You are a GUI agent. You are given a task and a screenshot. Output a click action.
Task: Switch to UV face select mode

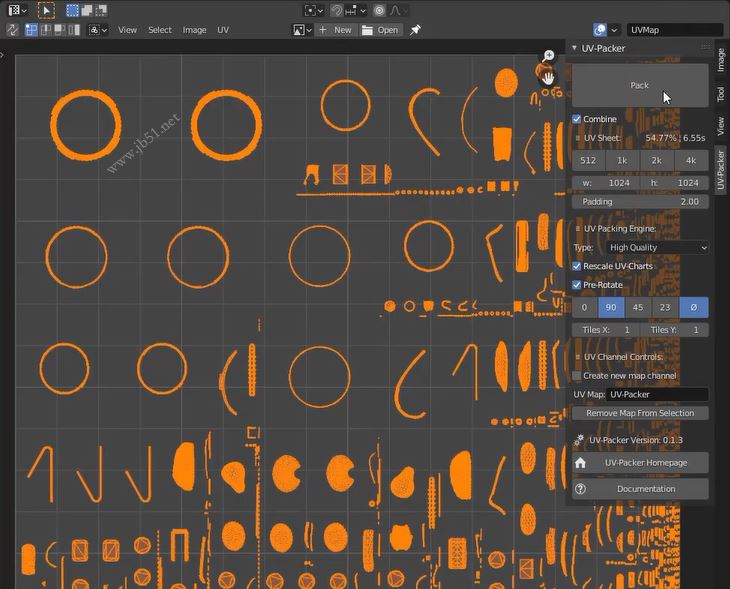[x=60, y=30]
